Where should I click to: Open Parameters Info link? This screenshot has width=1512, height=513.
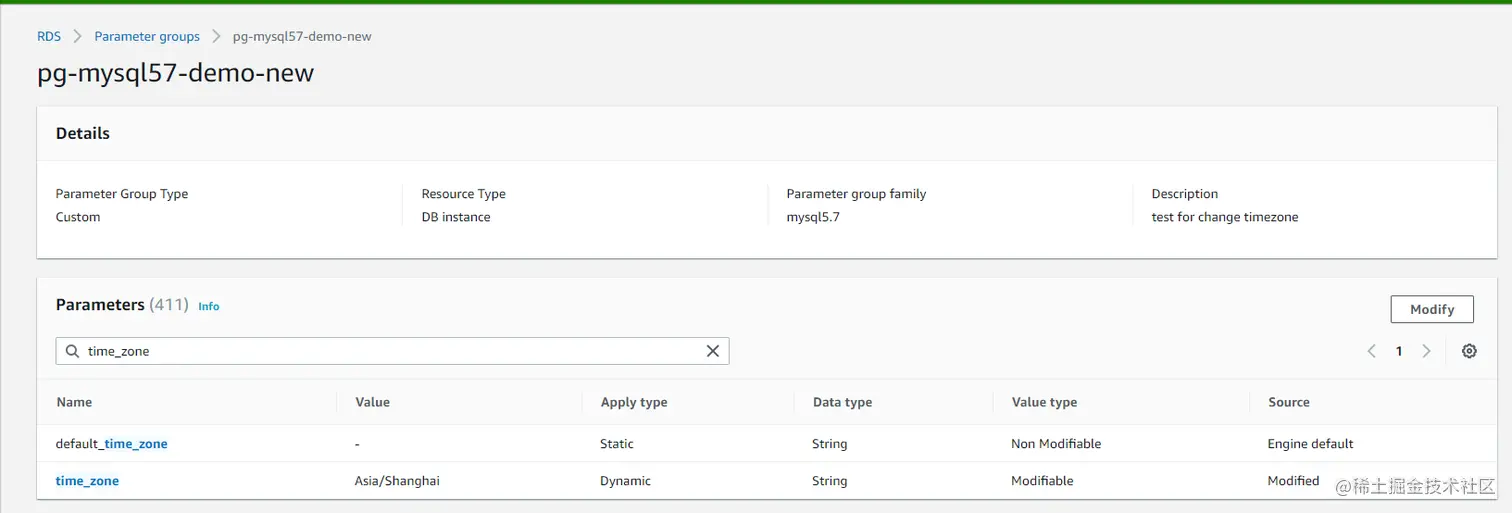click(208, 306)
